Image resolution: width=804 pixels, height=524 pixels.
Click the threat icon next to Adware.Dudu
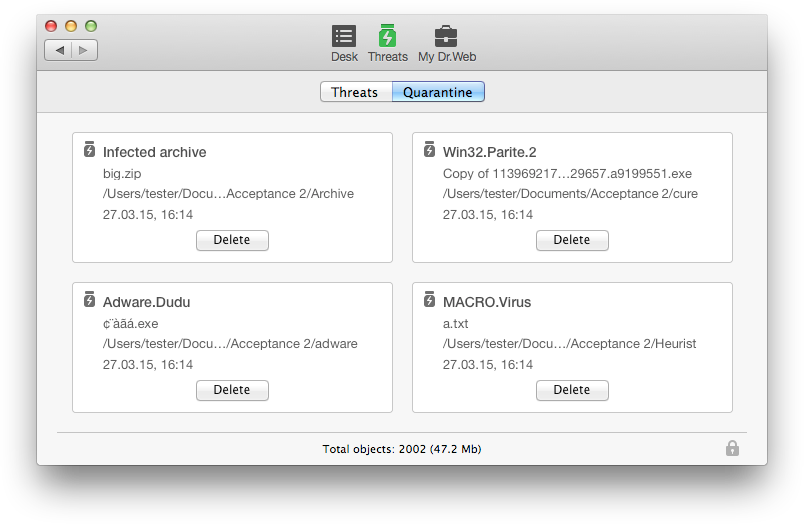89,299
